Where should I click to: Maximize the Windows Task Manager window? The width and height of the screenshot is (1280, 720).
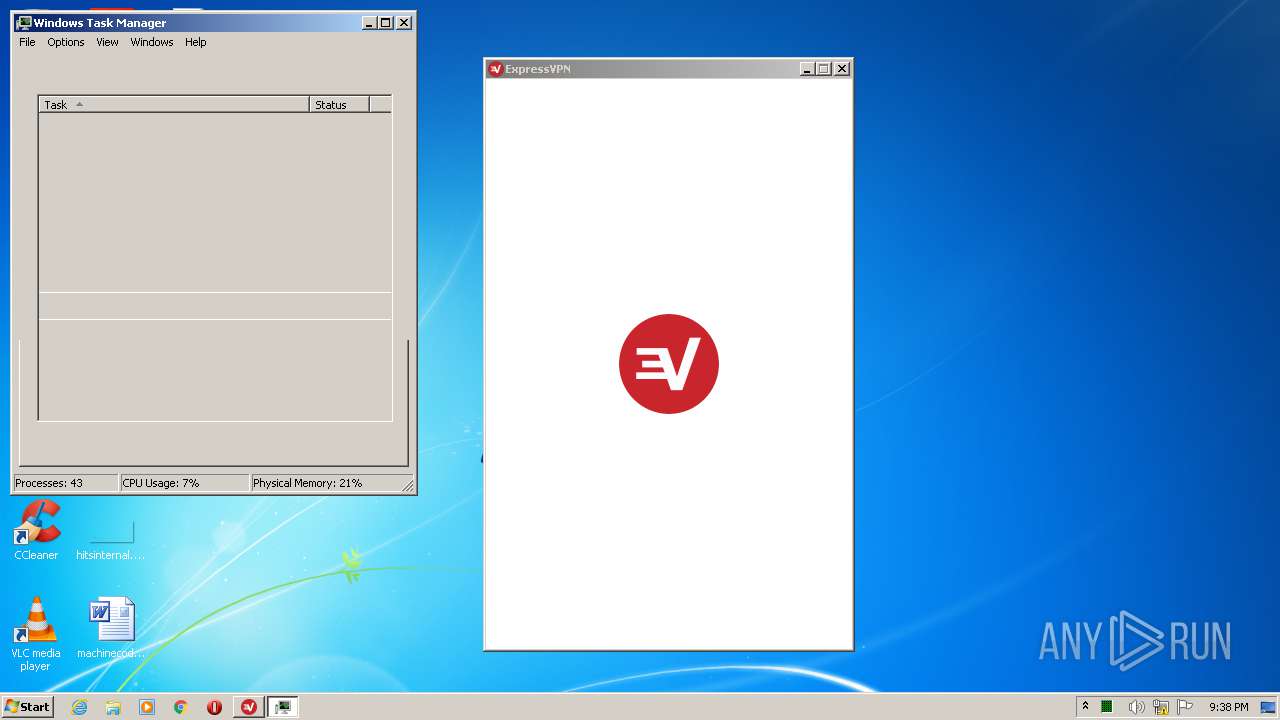pos(386,22)
